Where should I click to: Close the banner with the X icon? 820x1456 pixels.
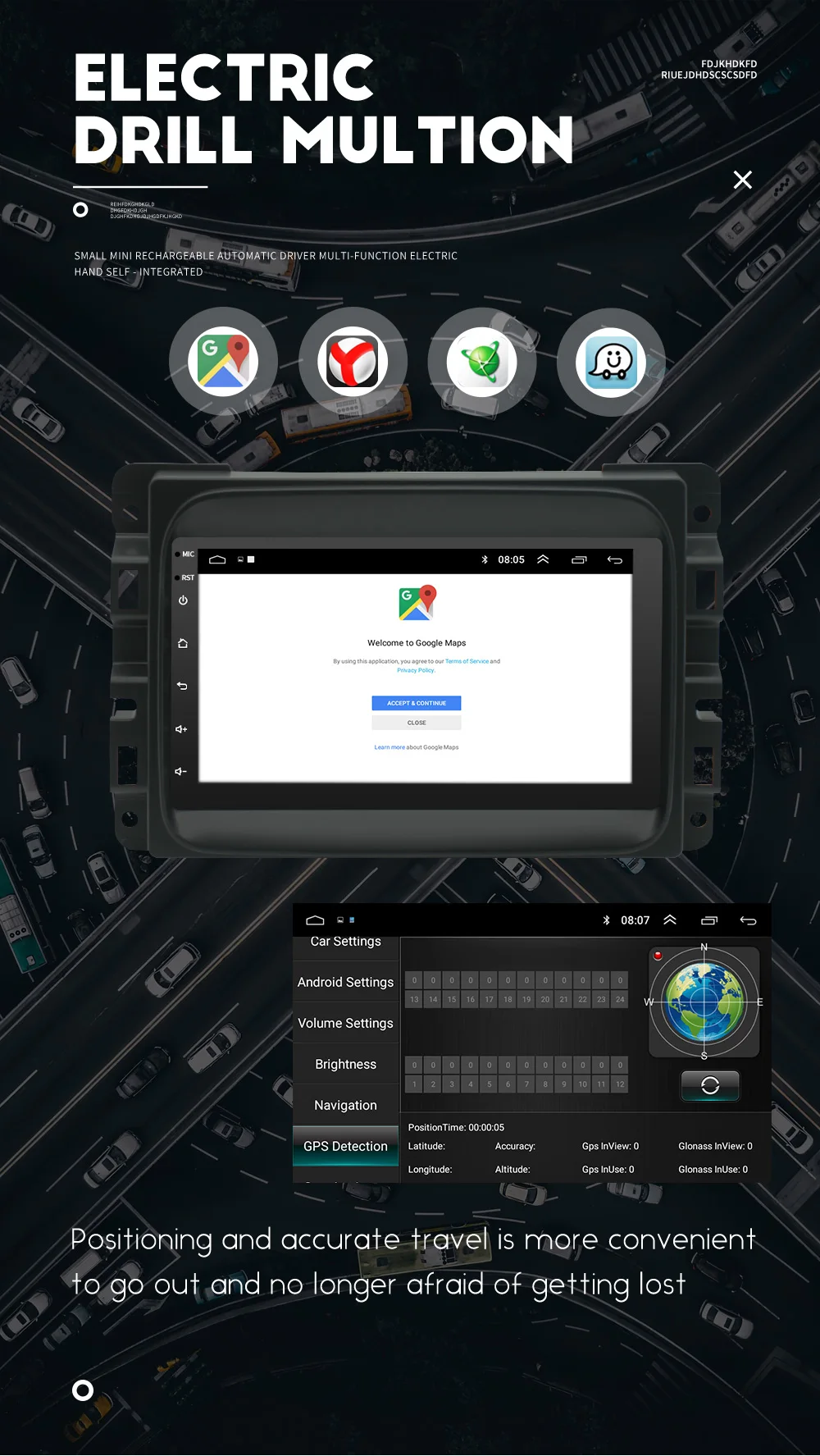click(742, 180)
